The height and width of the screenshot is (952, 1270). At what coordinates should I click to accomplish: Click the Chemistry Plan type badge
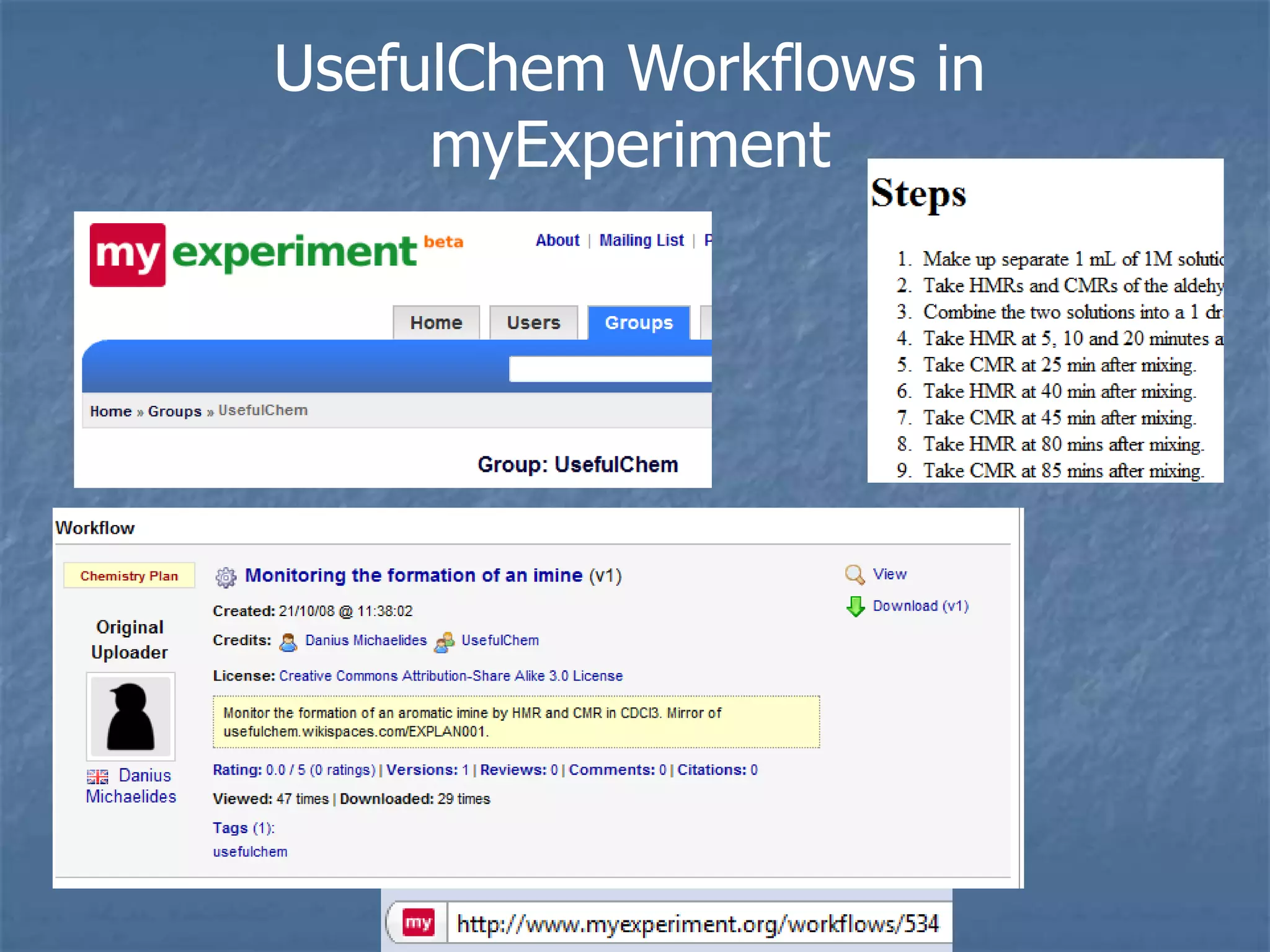click(129, 576)
